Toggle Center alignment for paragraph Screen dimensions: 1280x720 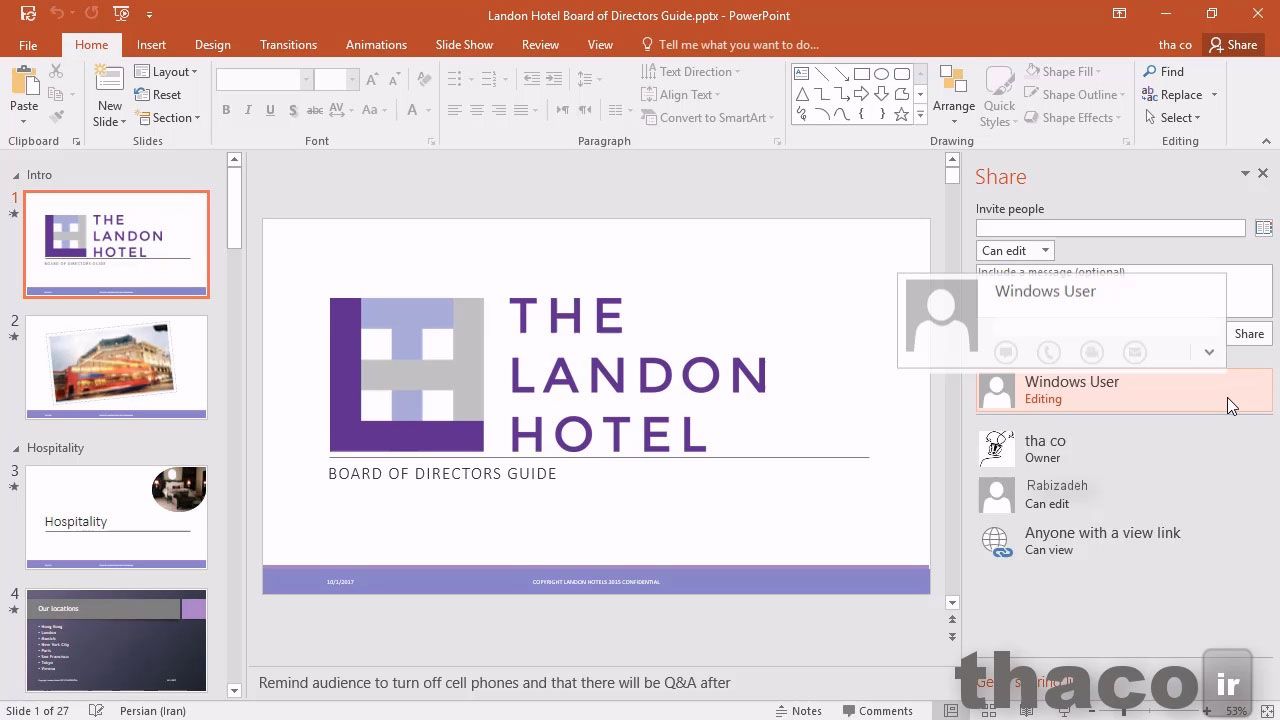point(476,110)
